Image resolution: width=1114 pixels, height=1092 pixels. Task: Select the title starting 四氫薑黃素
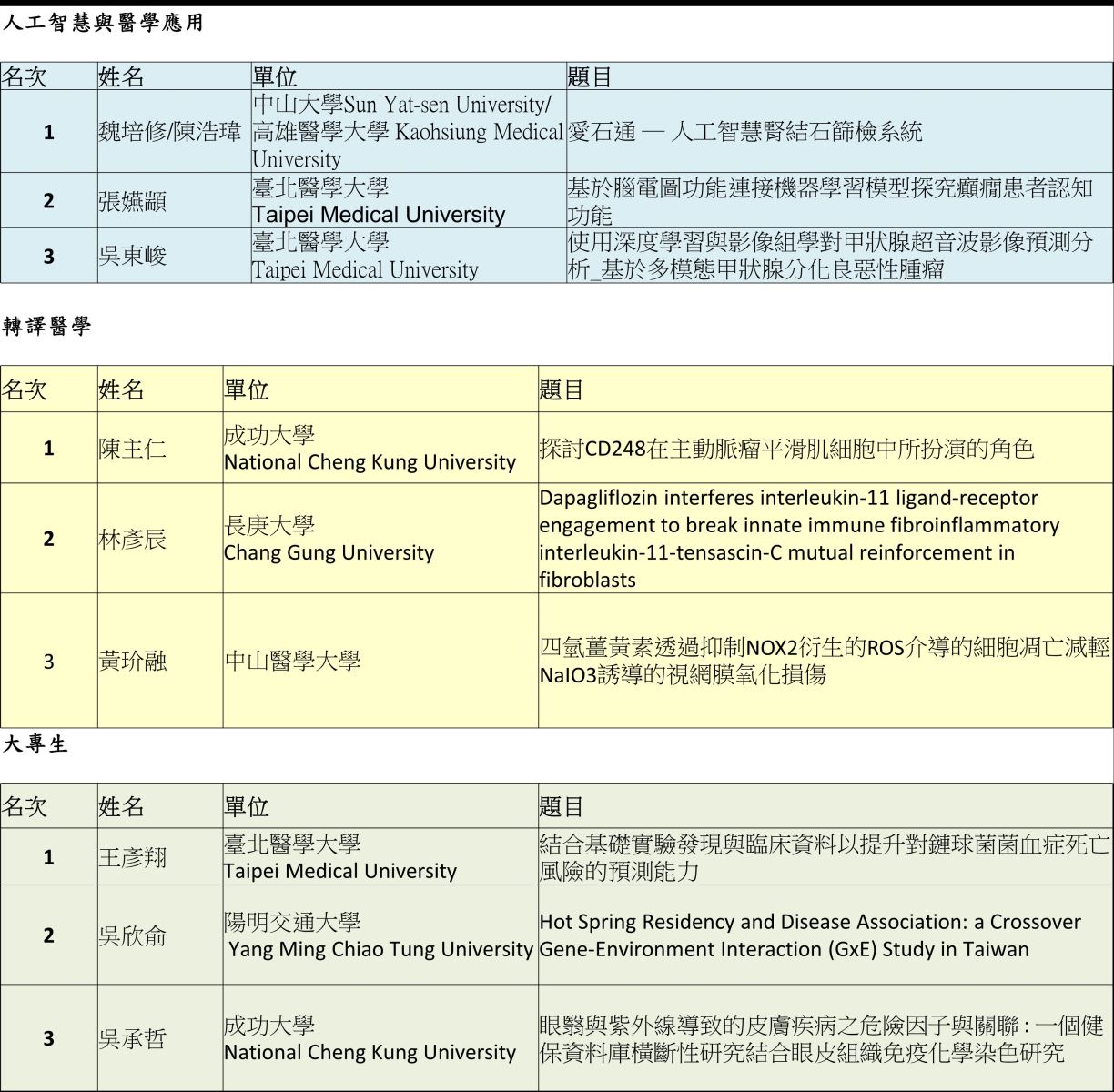click(x=825, y=661)
